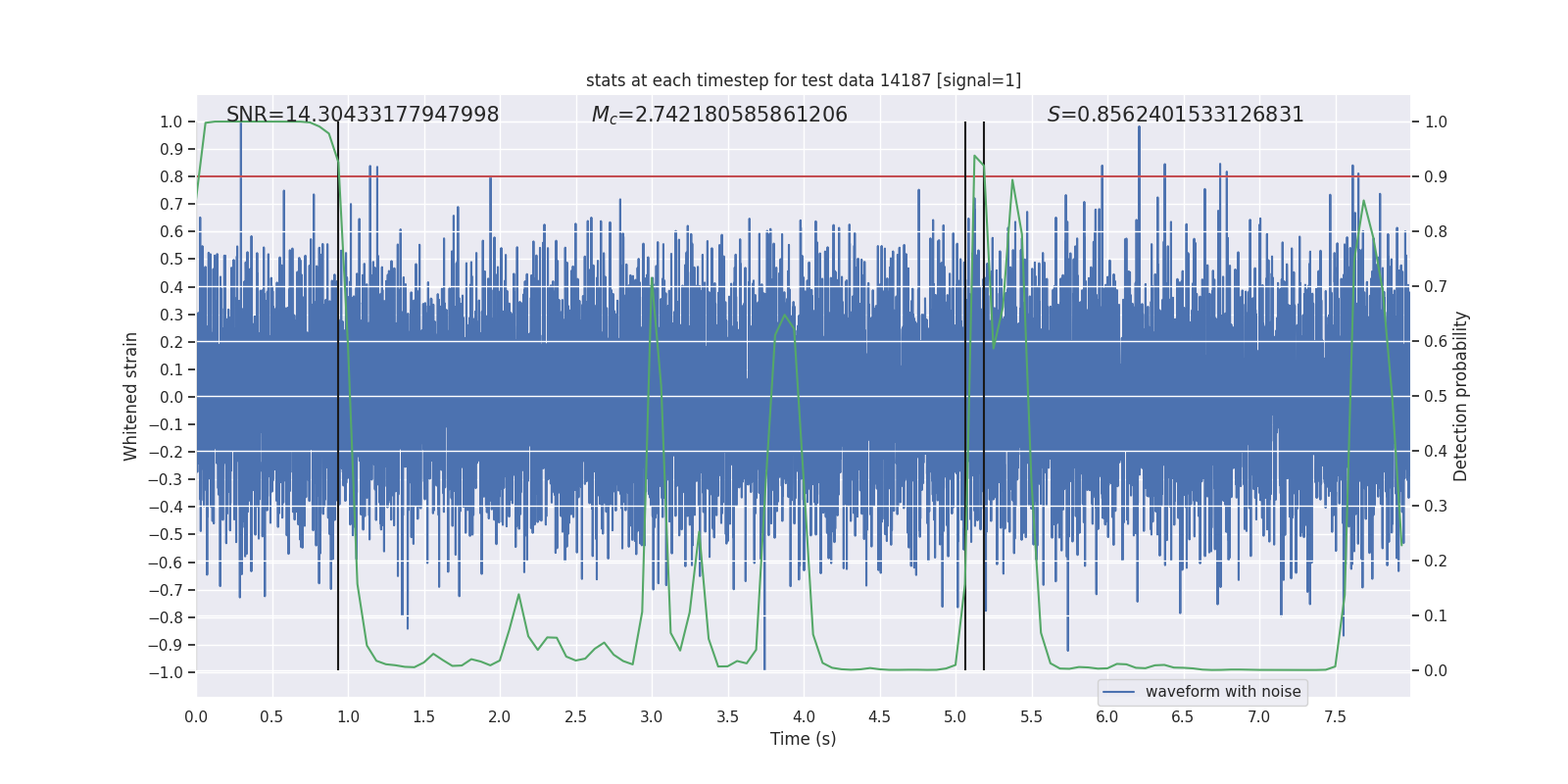Click the 0.2 tick on the Whitened strain axis
Screen dimensions: 1568x784
coord(171,342)
